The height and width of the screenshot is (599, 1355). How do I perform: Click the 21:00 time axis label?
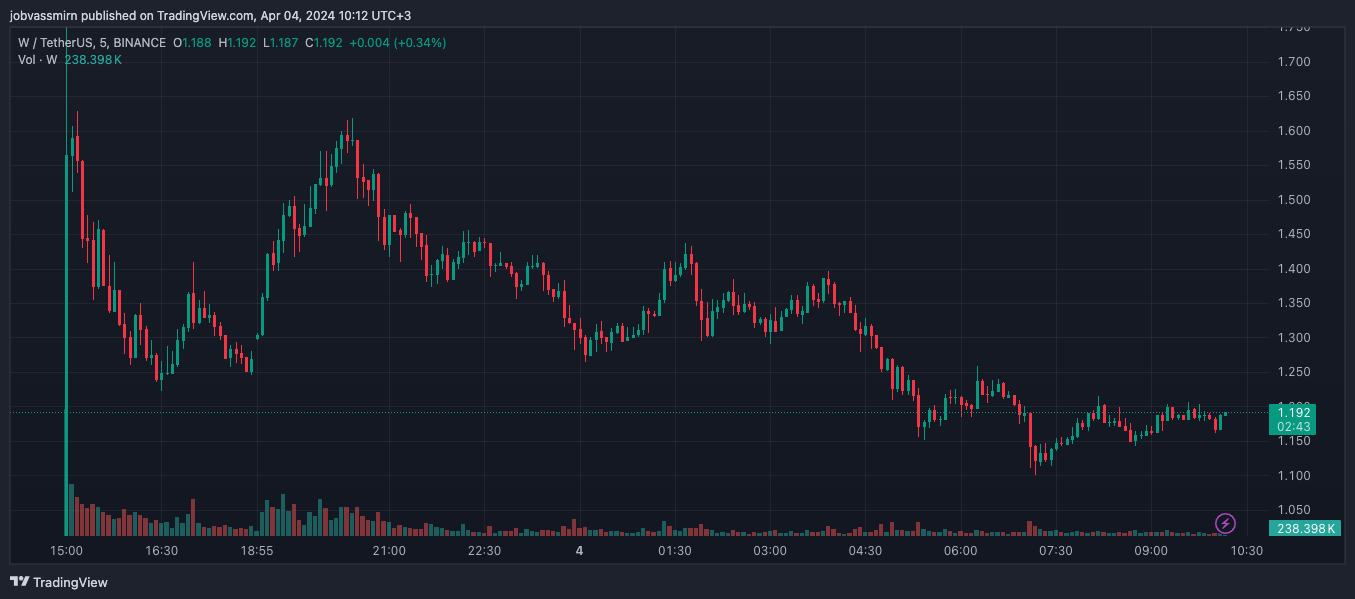click(x=389, y=551)
